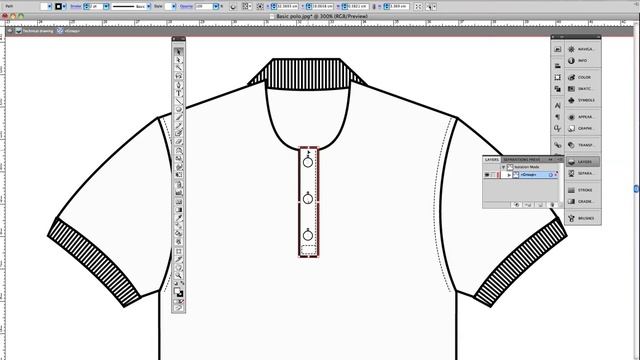Screen dimensions: 640x360
Task: Switch to the Layers tab
Action: point(492,160)
